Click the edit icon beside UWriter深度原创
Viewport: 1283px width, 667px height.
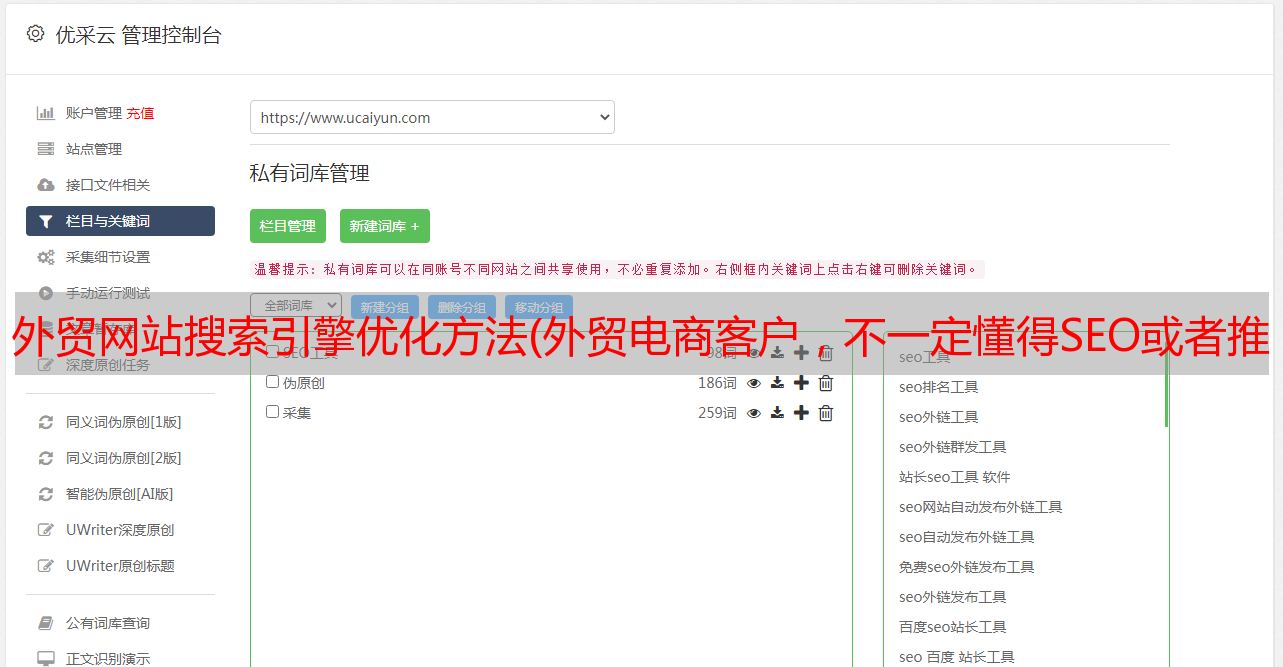click(x=46, y=530)
